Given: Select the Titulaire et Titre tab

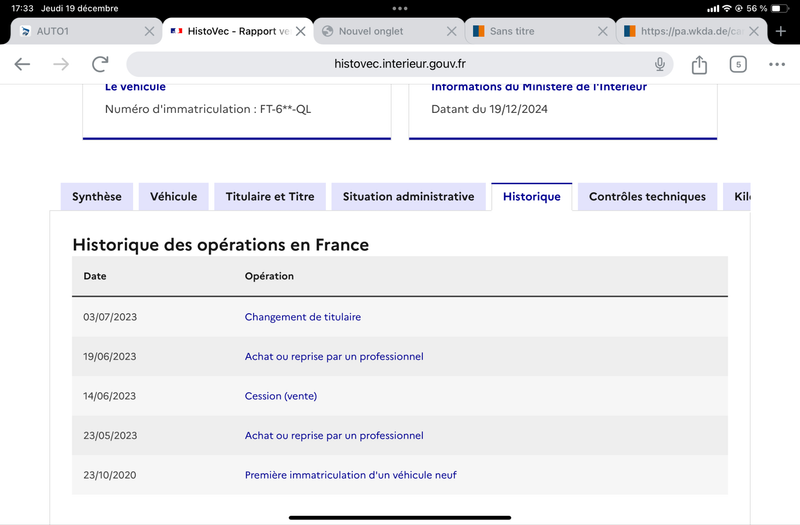Looking at the screenshot, I should coord(270,196).
